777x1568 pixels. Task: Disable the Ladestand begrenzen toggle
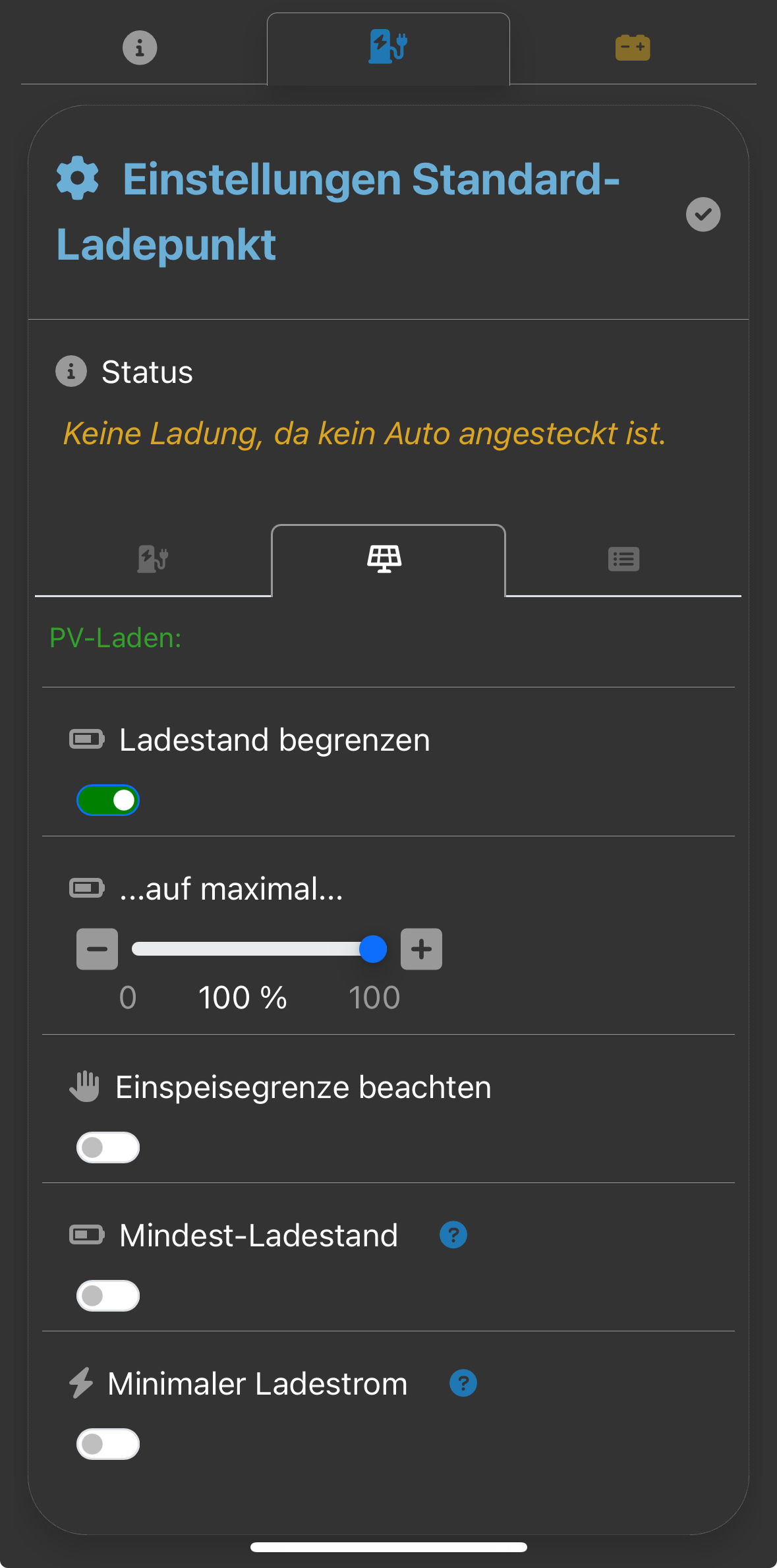point(108,800)
